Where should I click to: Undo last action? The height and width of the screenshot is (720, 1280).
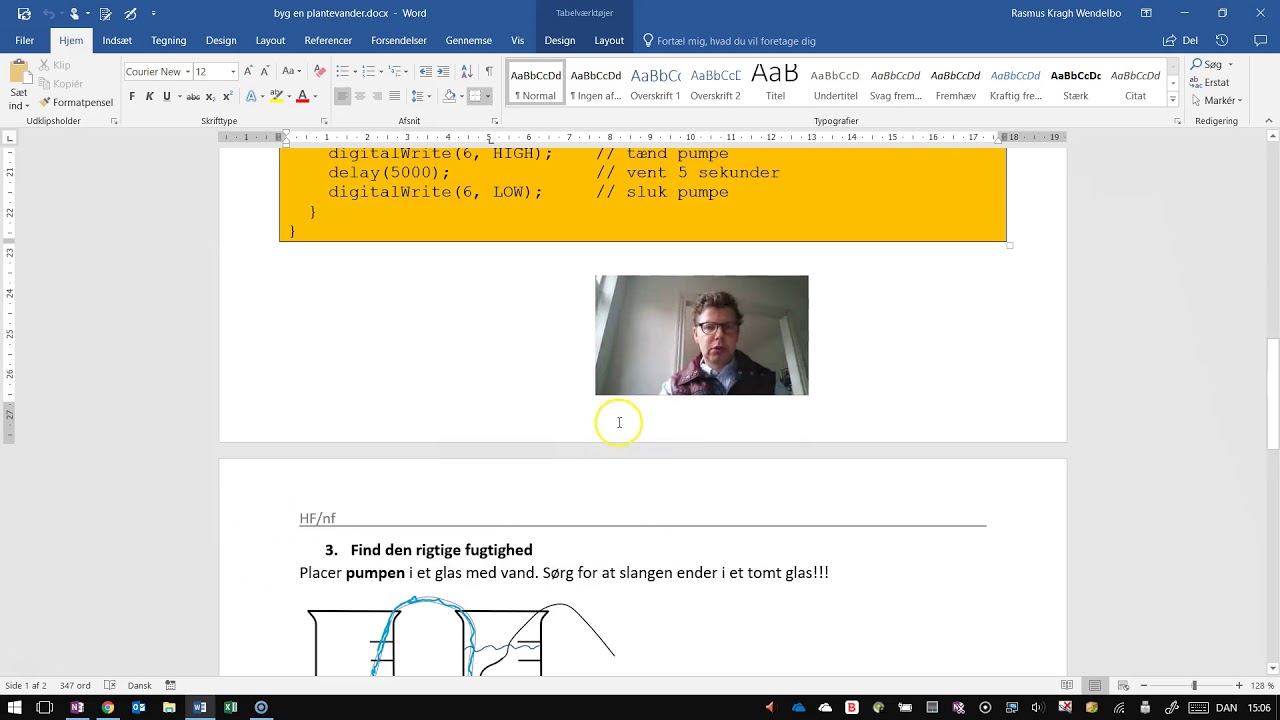pyautogui.click(x=48, y=13)
